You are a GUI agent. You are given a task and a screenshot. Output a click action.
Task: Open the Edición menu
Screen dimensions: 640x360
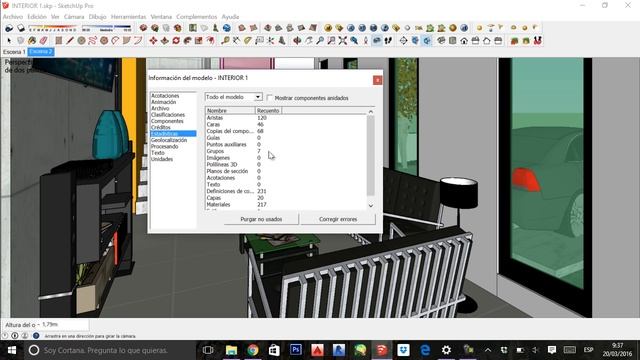[x=37, y=17]
